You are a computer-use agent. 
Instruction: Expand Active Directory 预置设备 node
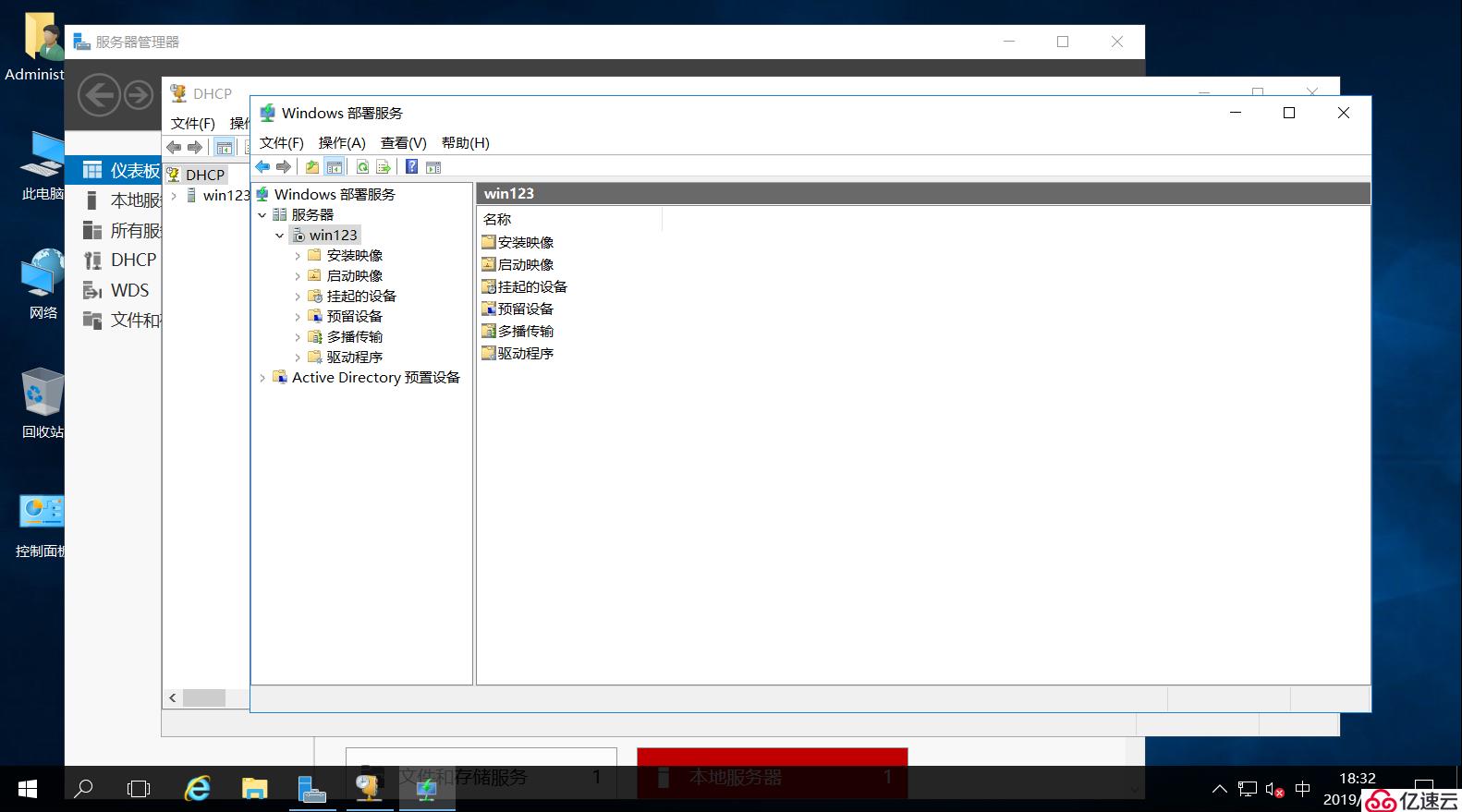262,377
